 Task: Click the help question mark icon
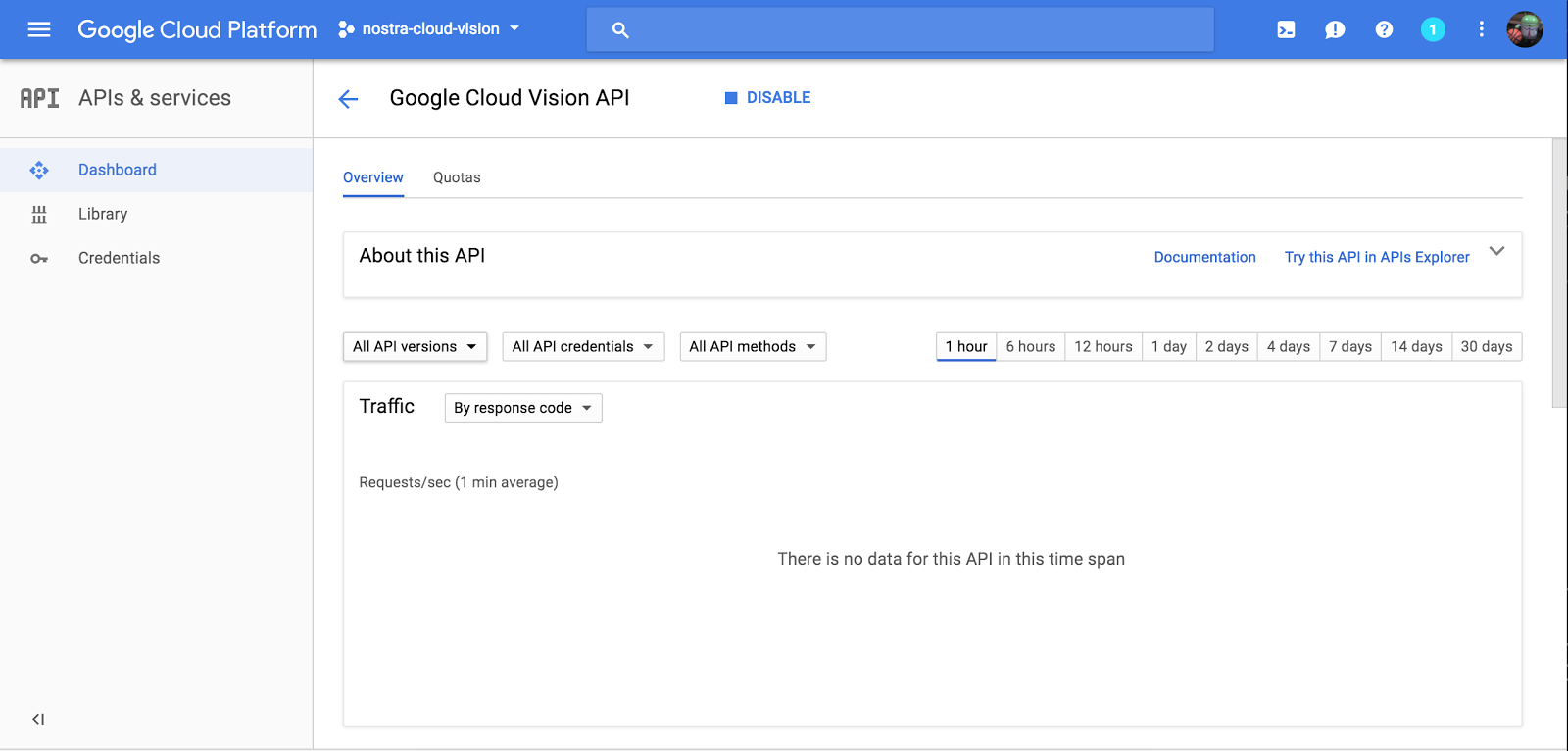[x=1384, y=29]
